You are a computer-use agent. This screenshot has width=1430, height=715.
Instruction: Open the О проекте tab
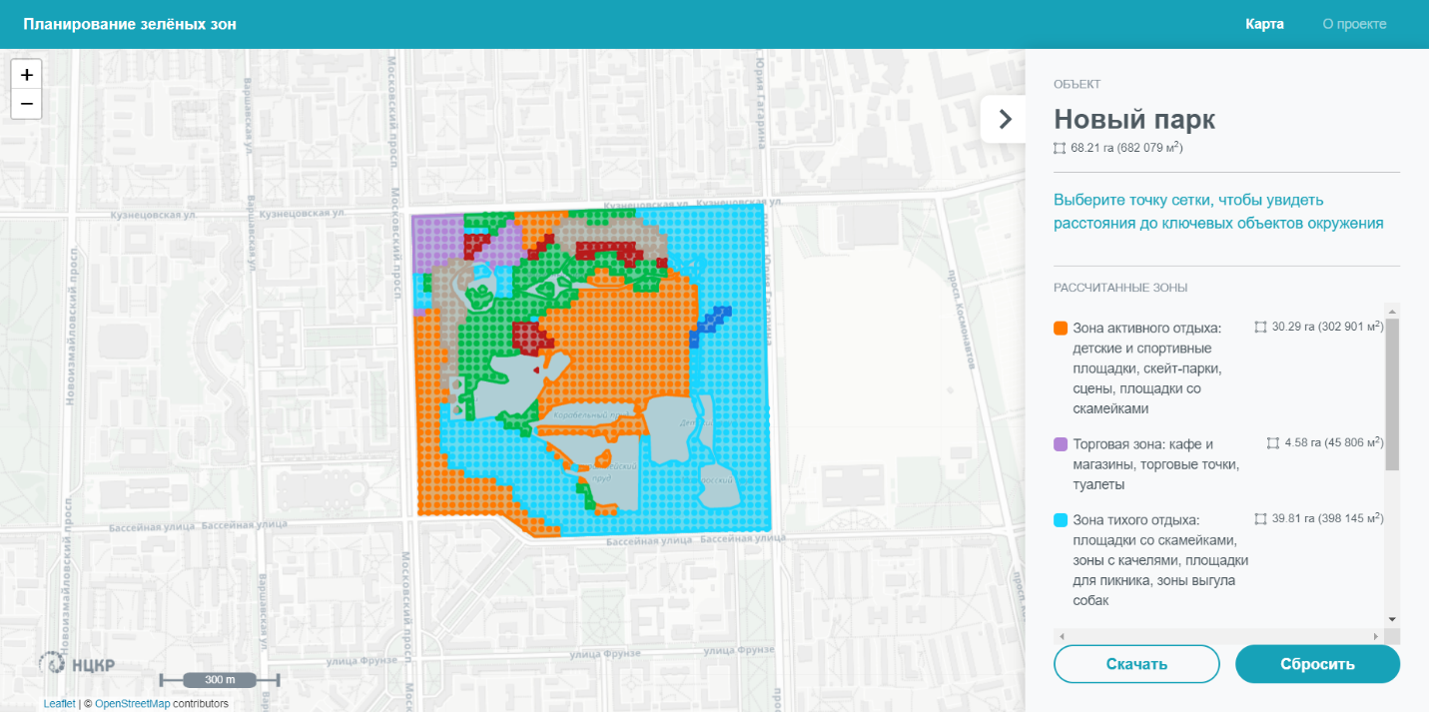[1354, 24]
